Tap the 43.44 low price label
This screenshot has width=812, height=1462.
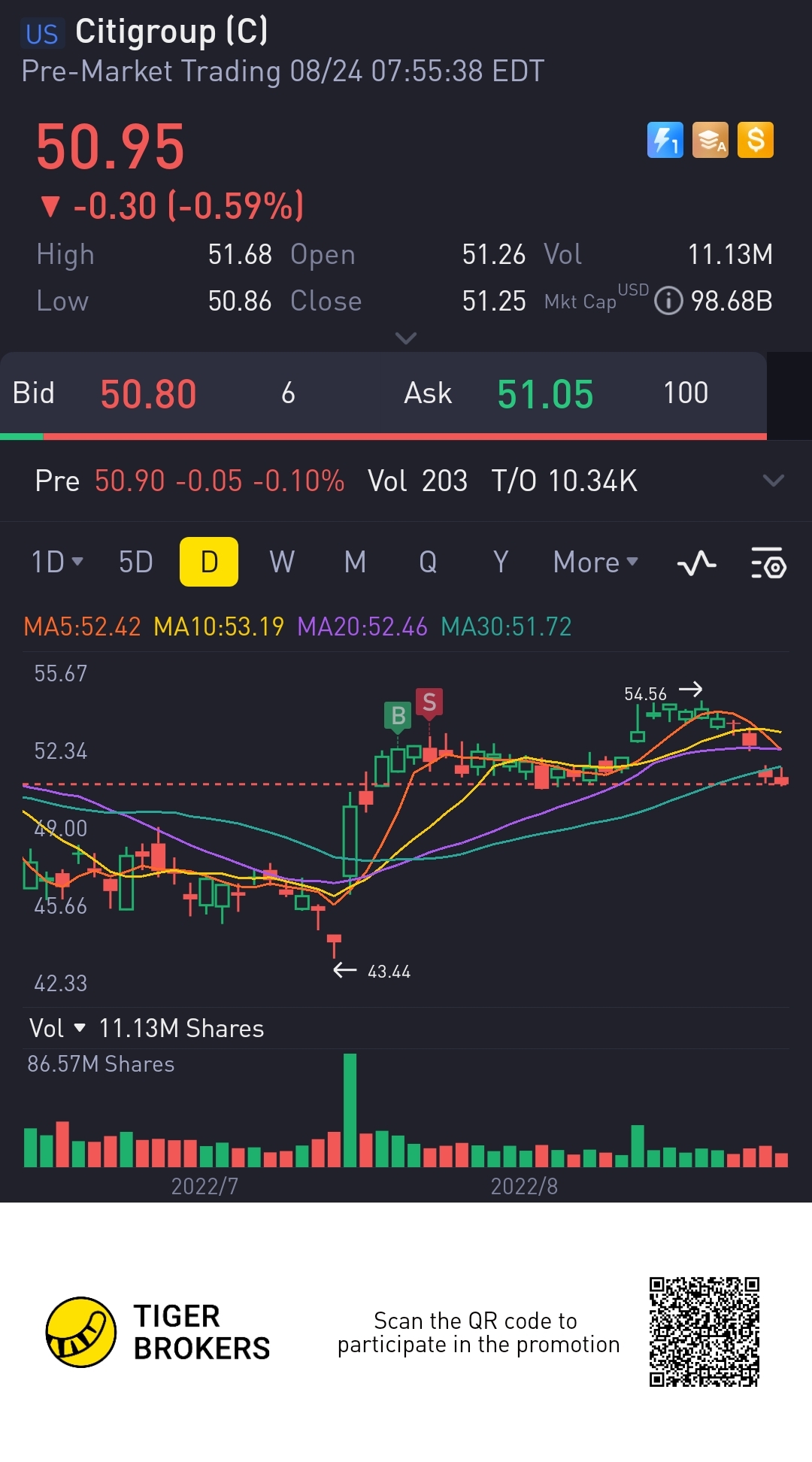coord(389,972)
